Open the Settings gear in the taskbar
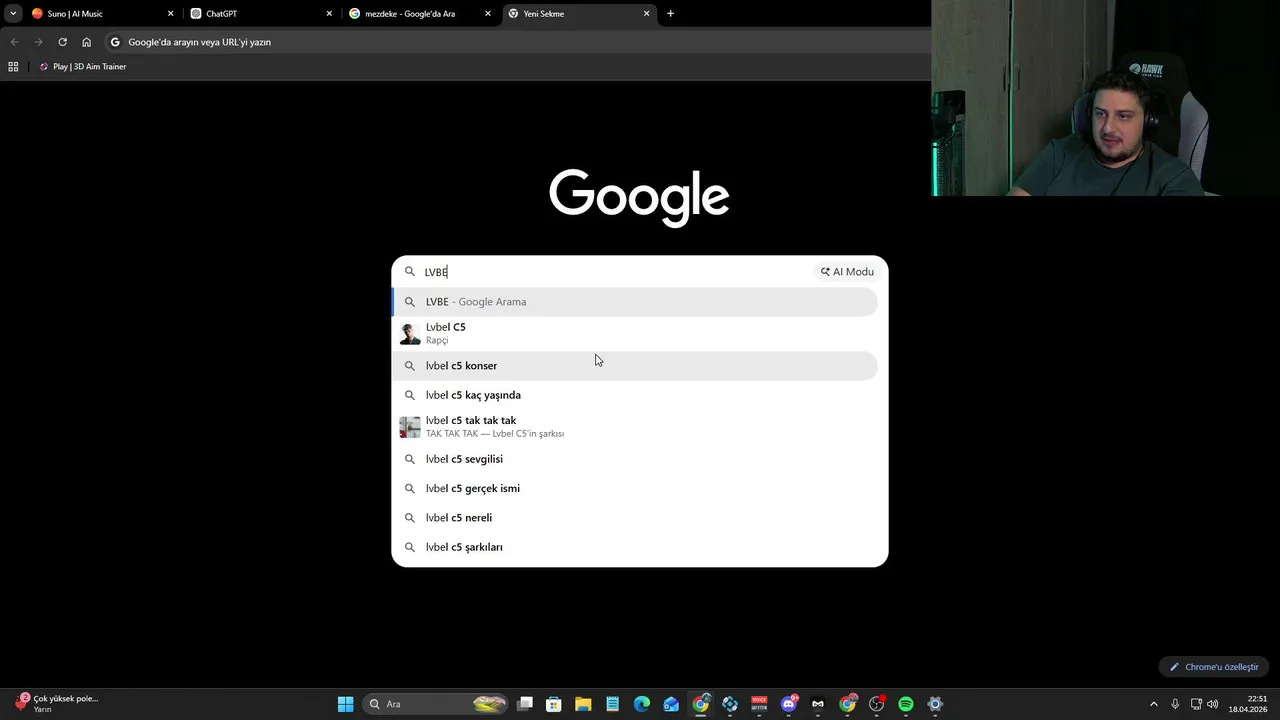The height and width of the screenshot is (720, 1280). coord(935,704)
